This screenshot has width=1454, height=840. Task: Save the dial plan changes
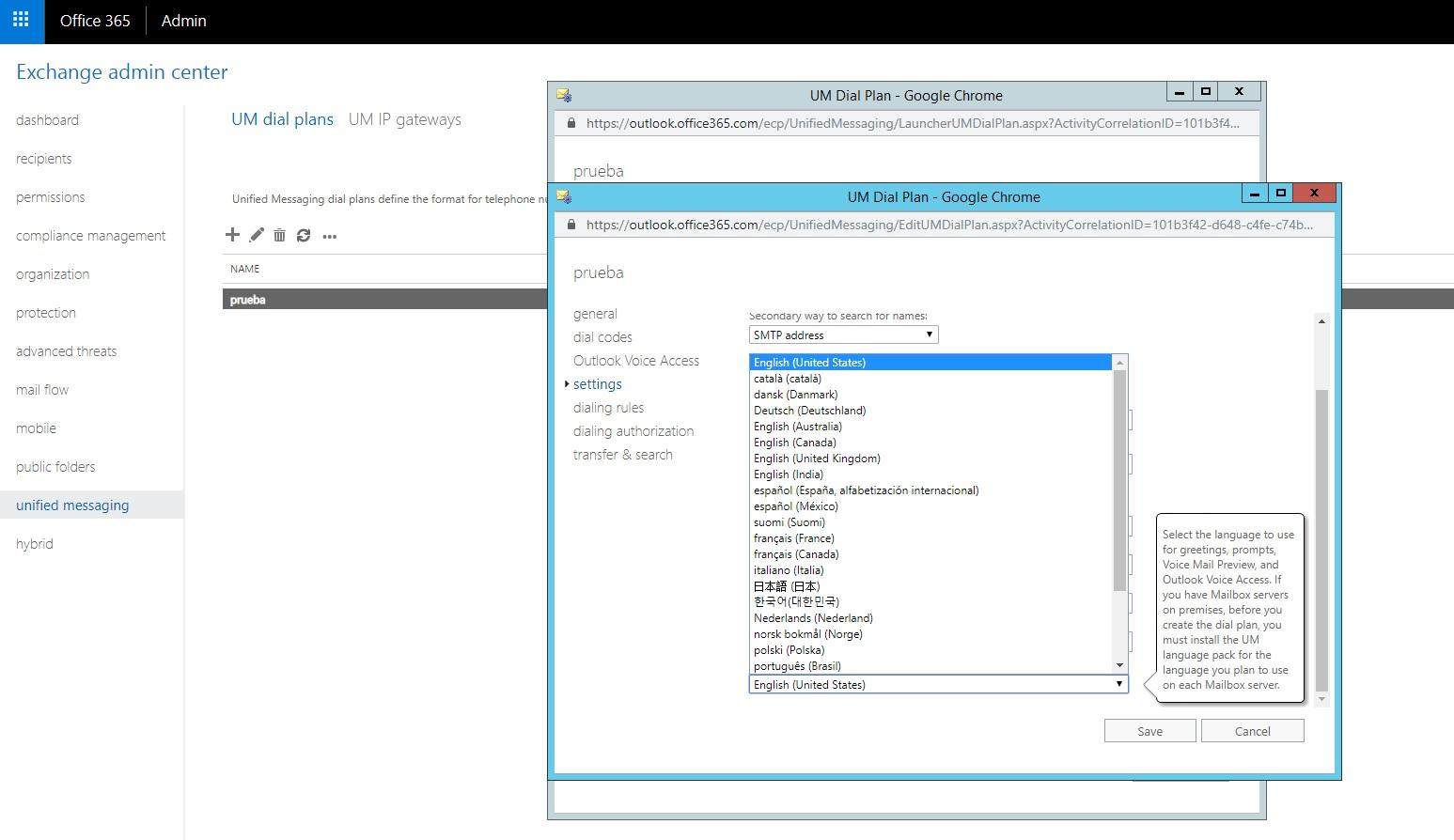click(x=1149, y=731)
